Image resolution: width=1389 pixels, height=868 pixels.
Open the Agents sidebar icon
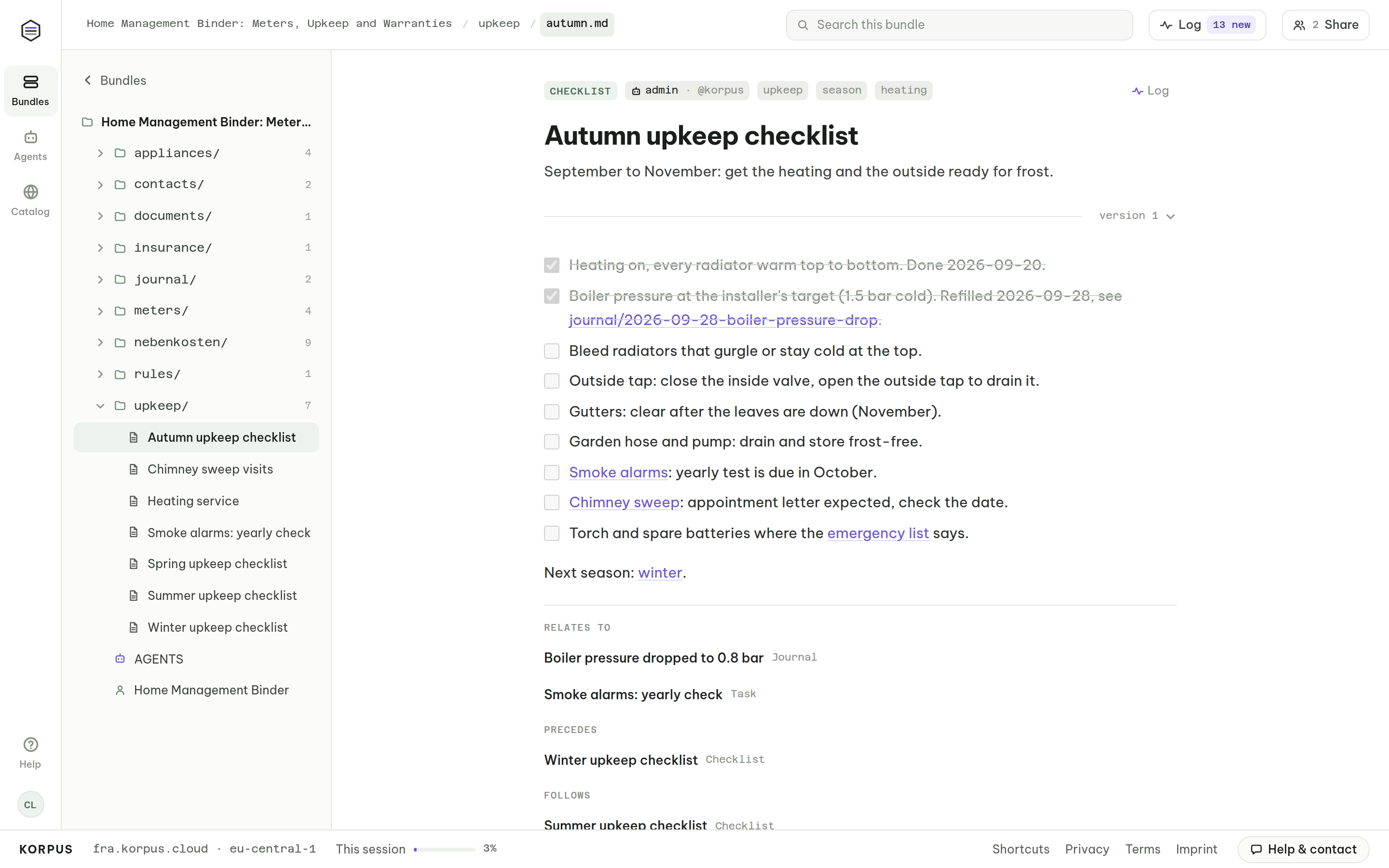tap(30, 137)
